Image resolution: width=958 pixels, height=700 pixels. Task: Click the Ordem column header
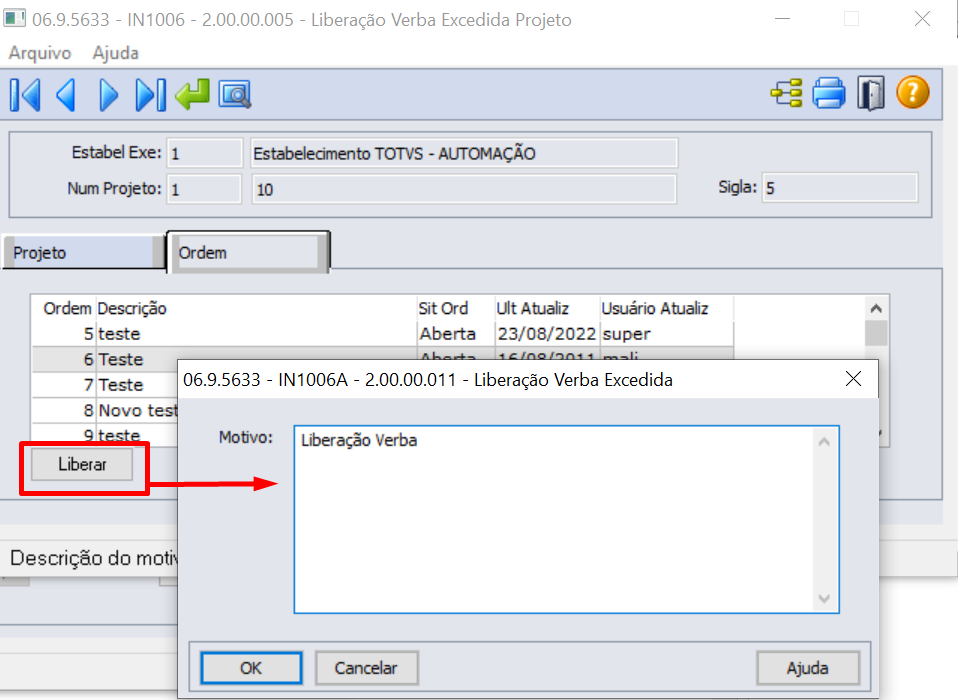pos(67,308)
